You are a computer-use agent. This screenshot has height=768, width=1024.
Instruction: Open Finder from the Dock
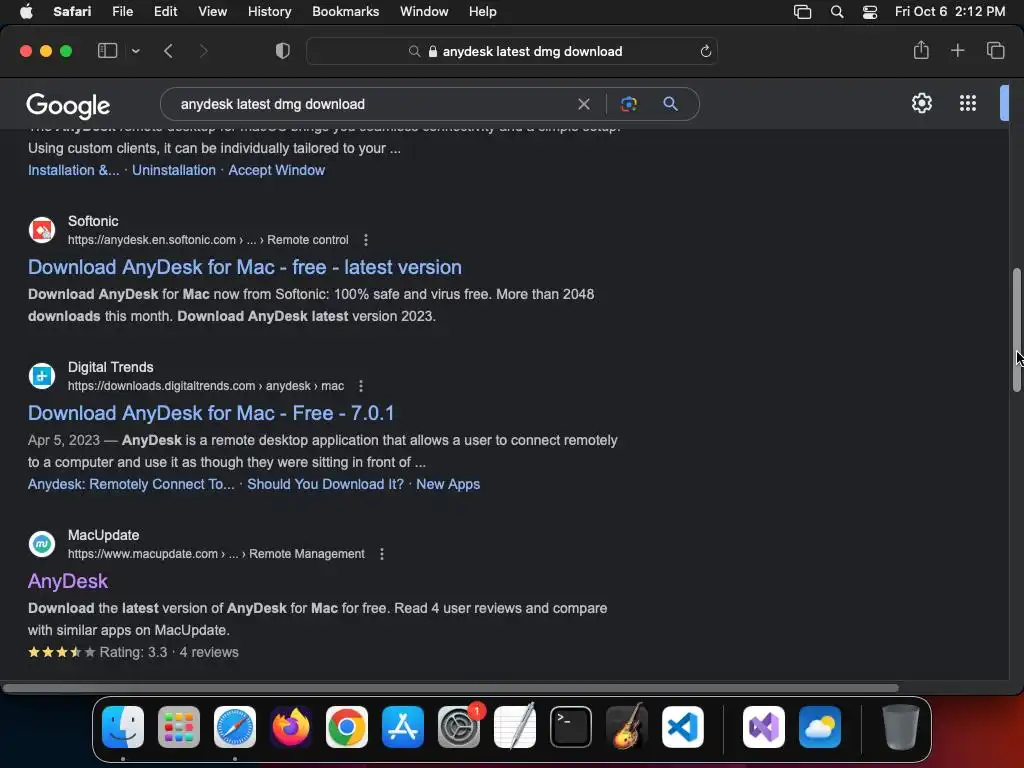click(123, 727)
